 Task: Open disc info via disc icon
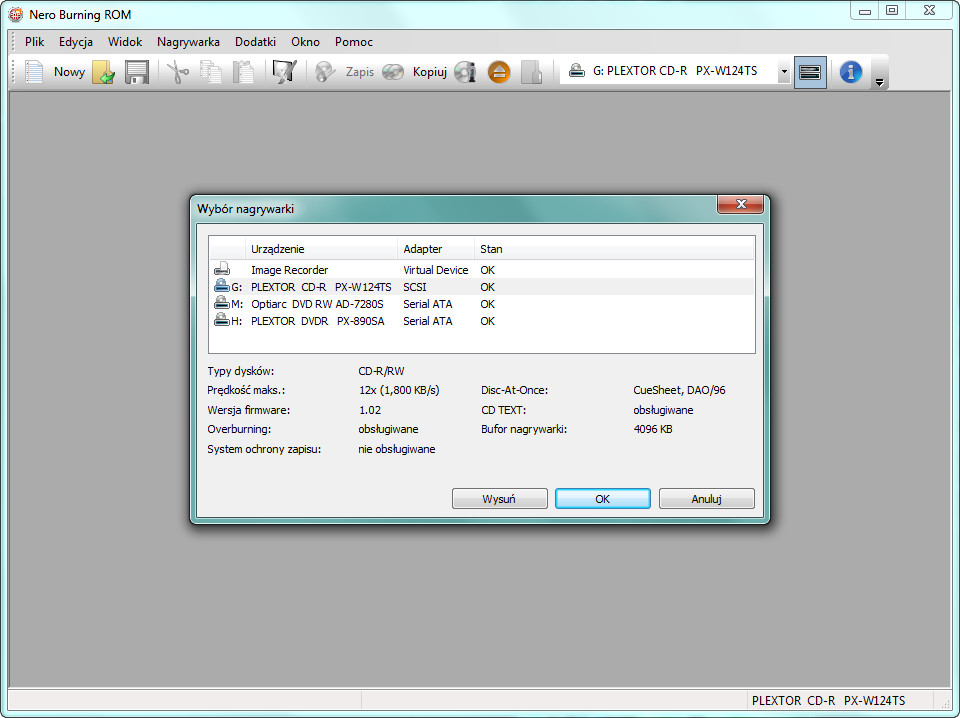465,72
